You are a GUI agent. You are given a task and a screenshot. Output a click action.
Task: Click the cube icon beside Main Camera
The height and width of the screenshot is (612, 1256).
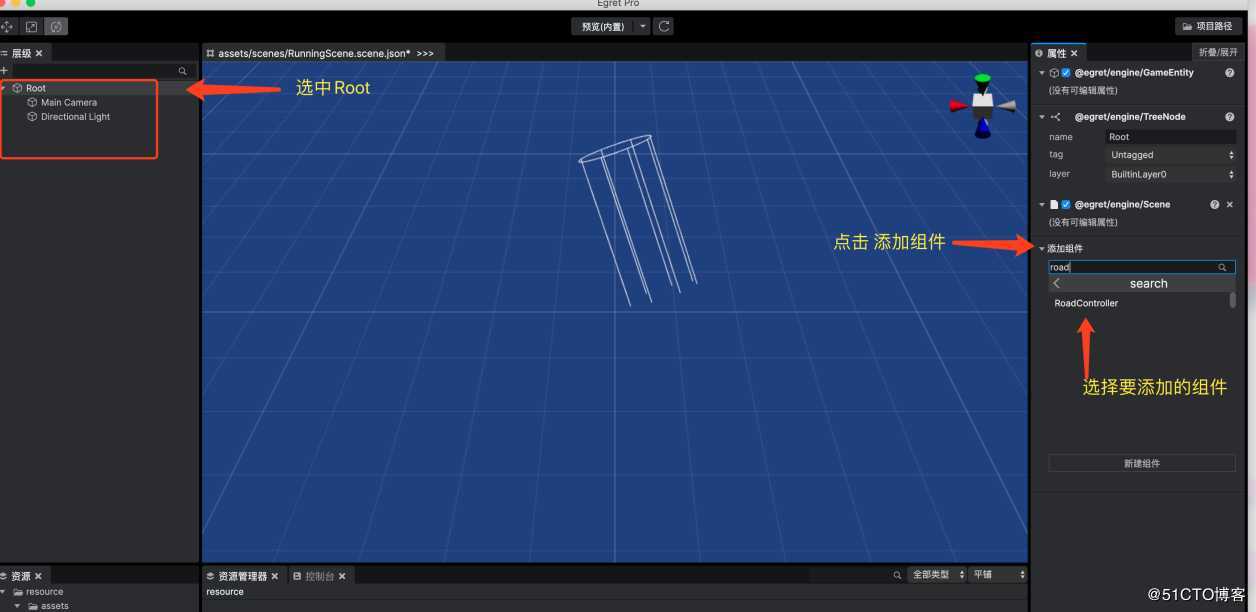[32, 102]
